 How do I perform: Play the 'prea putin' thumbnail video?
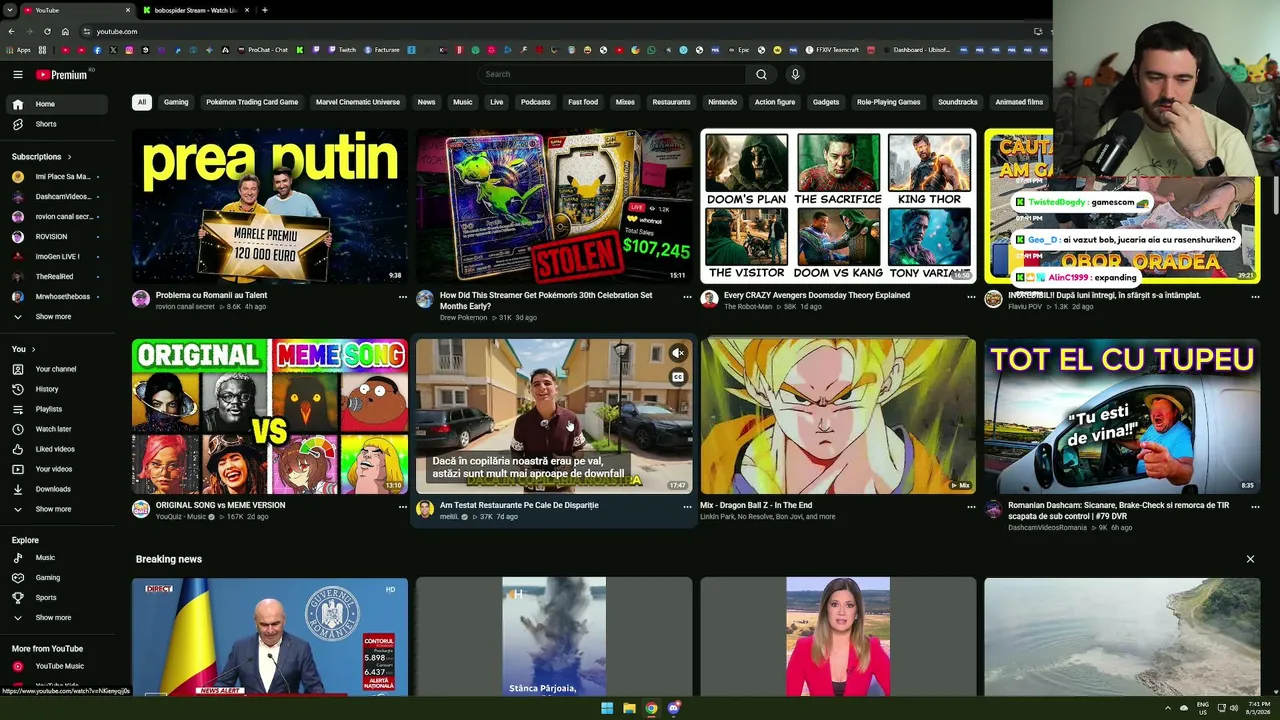coord(270,206)
